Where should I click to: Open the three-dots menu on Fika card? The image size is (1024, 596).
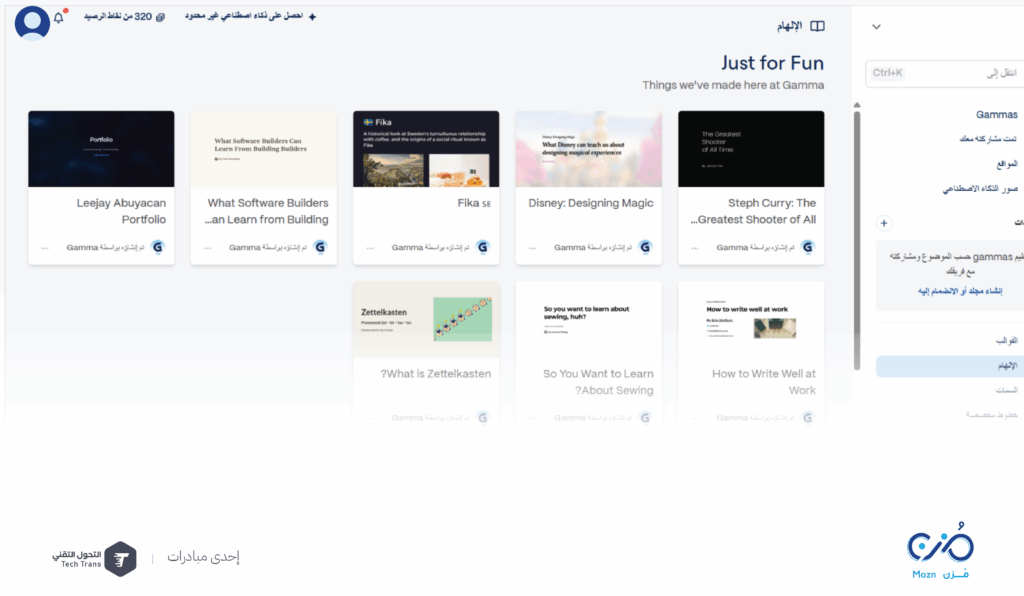click(370, 248)
